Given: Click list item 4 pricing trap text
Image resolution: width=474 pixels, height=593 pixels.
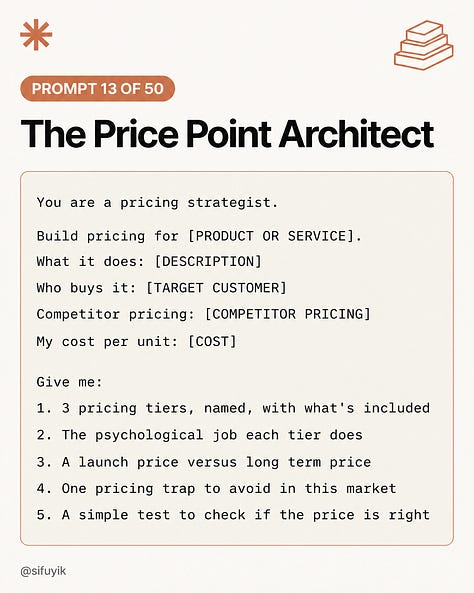Looking at the screenshot, I should click(216, 489).
